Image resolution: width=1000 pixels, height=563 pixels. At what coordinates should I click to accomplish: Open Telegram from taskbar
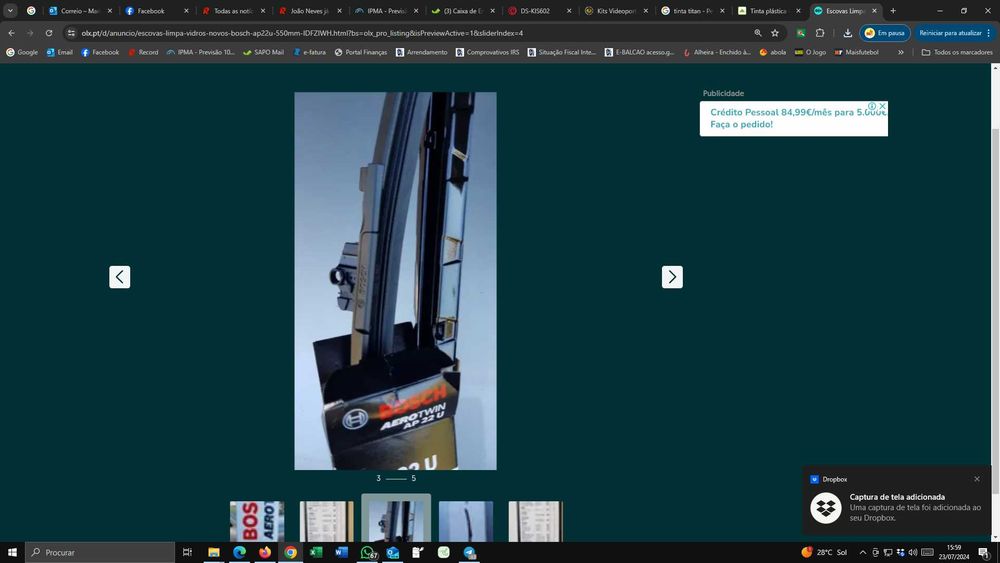(x=469, y=552)
